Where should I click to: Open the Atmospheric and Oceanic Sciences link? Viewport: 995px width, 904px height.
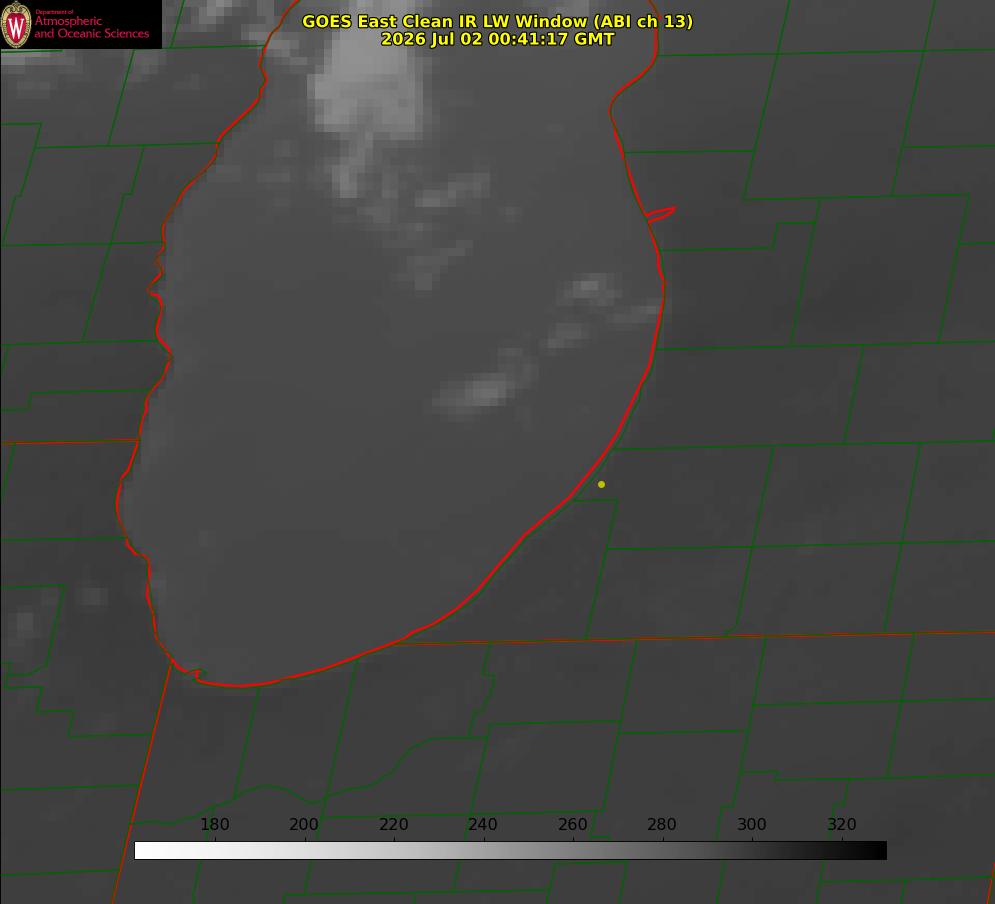click(x=91, y=27)
